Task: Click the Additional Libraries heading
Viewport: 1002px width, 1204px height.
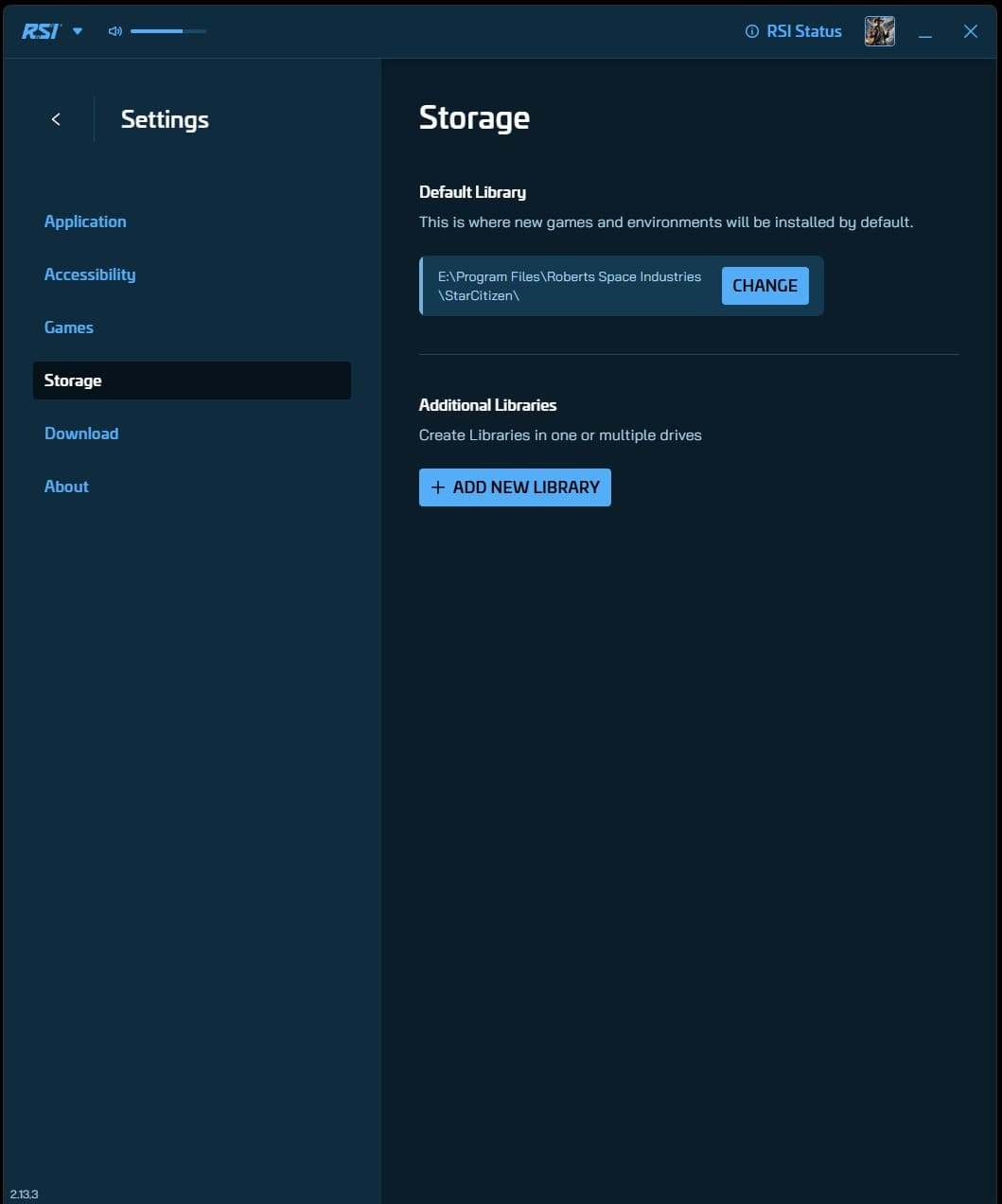Action: 487,405
